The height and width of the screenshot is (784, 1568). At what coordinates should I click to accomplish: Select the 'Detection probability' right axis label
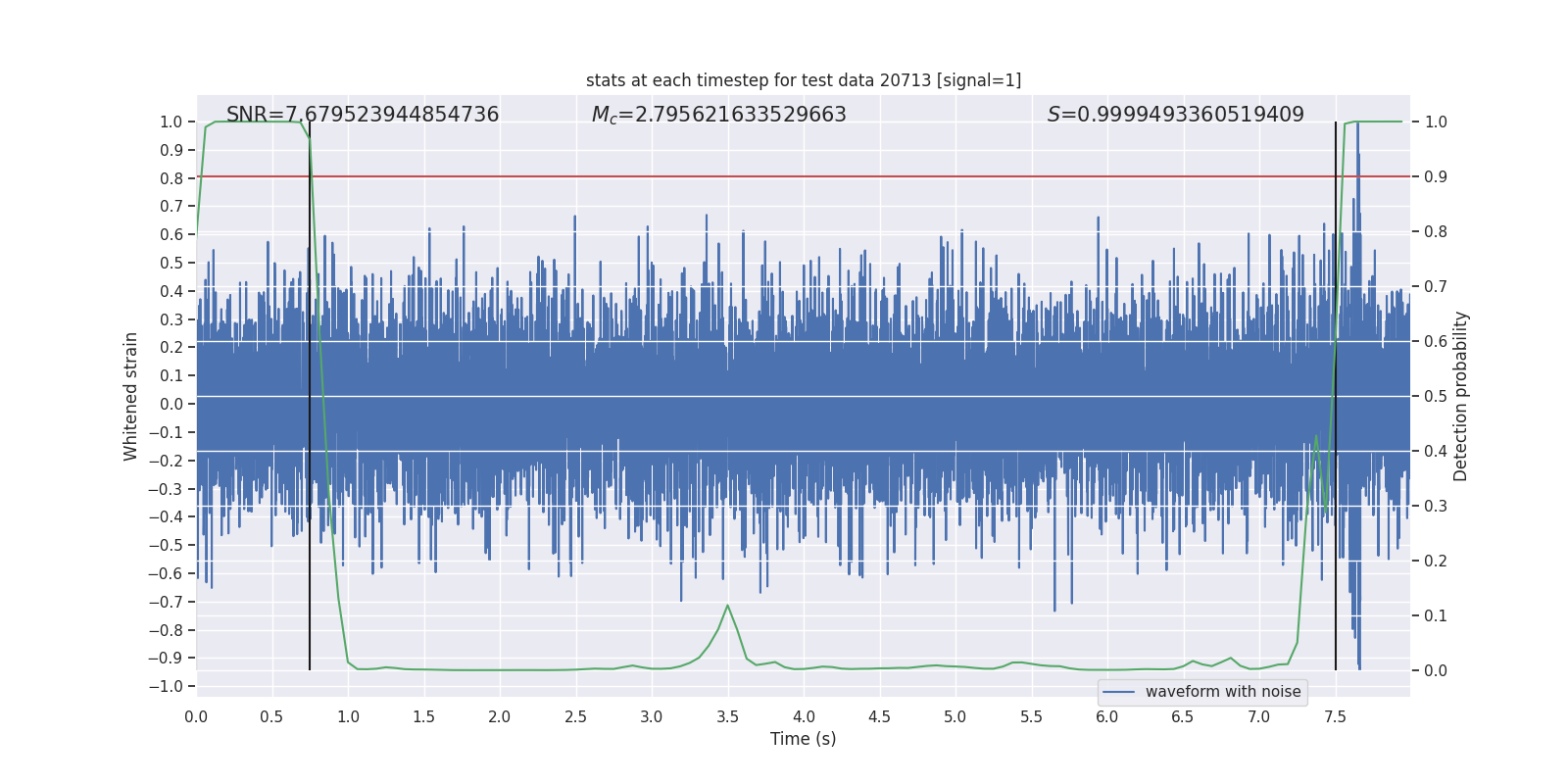pos(1461,396)
